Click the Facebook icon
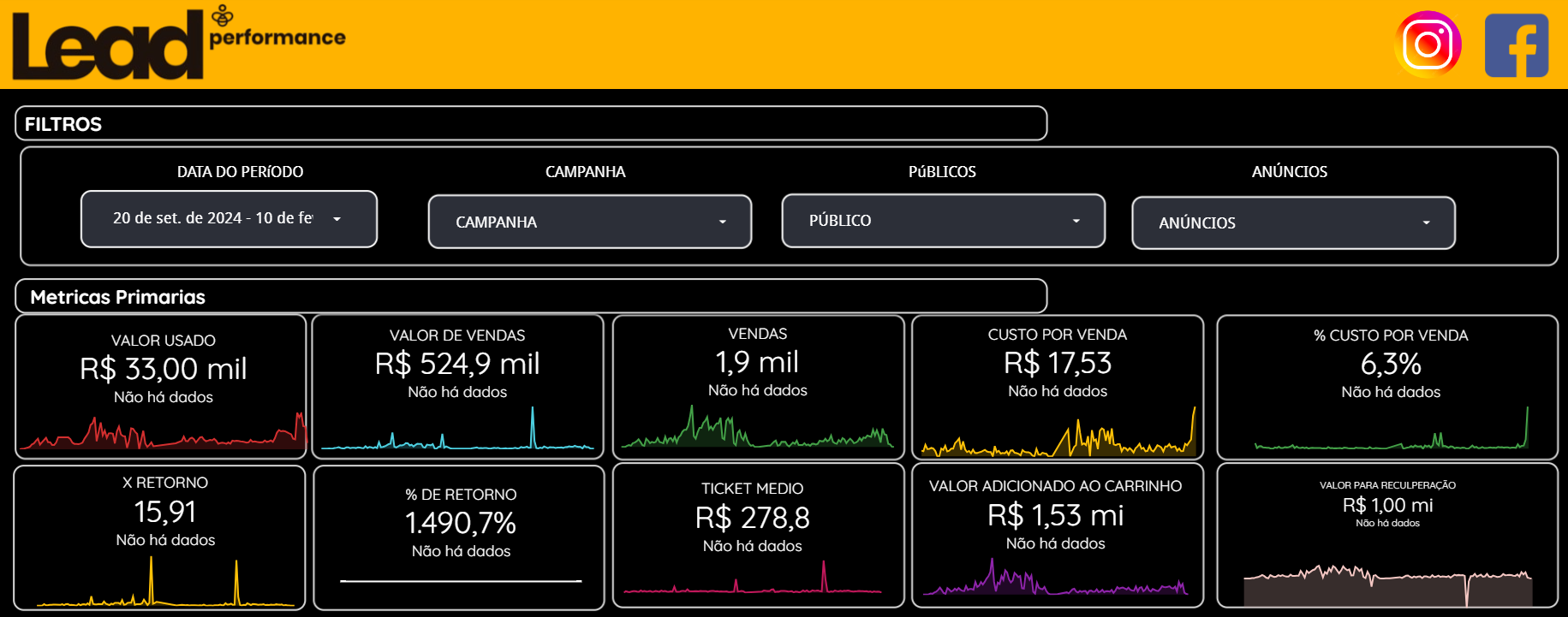Image resolution: width=1568 pixels, height=617 pixels. click(x=1516, y=45)
